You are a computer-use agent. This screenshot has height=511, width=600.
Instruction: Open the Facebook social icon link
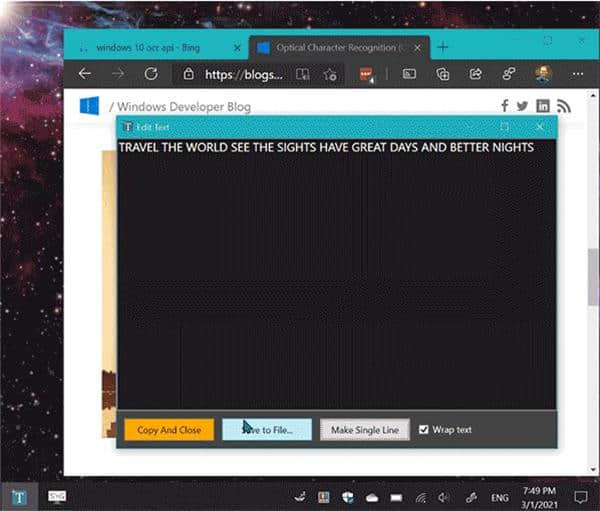click(505, 106)
